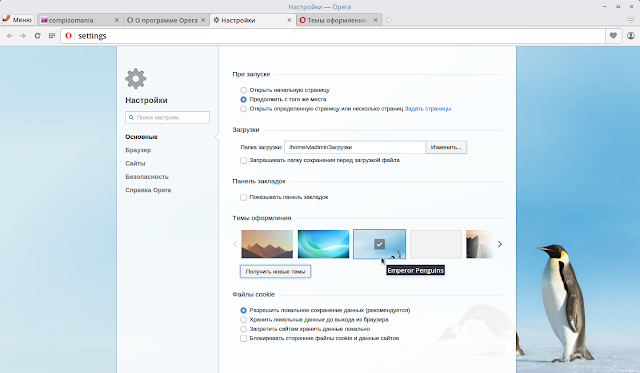Select the blank white theme thumbnail
640x373 pixels.
click(436, 244)
